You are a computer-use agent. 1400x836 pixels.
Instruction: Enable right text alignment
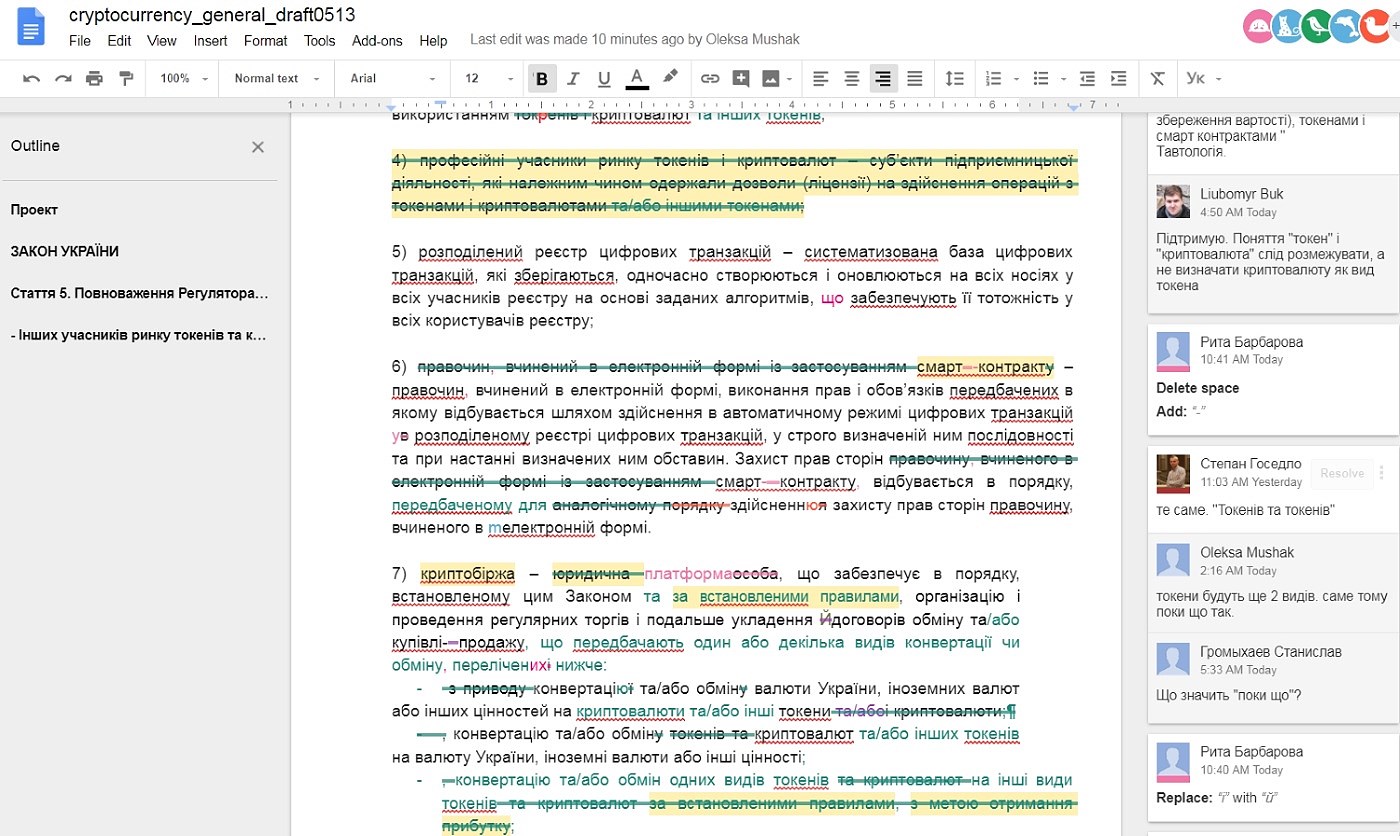883,78
